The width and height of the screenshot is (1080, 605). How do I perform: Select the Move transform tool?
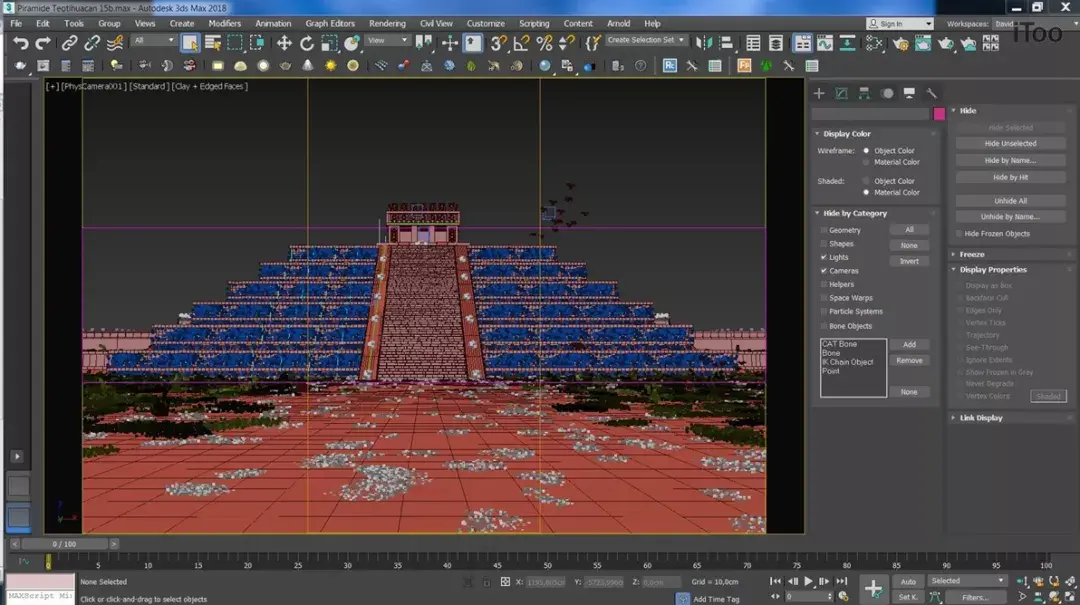(284, 42)
